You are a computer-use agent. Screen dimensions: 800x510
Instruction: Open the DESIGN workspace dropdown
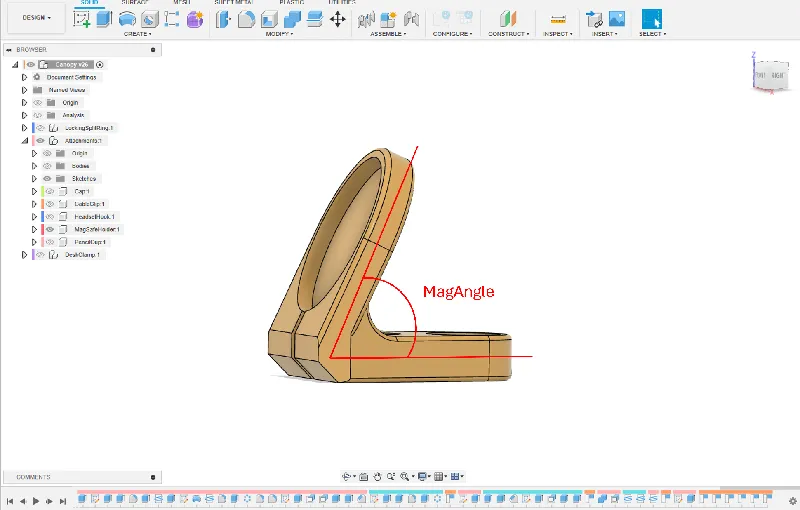coord(34,18)
